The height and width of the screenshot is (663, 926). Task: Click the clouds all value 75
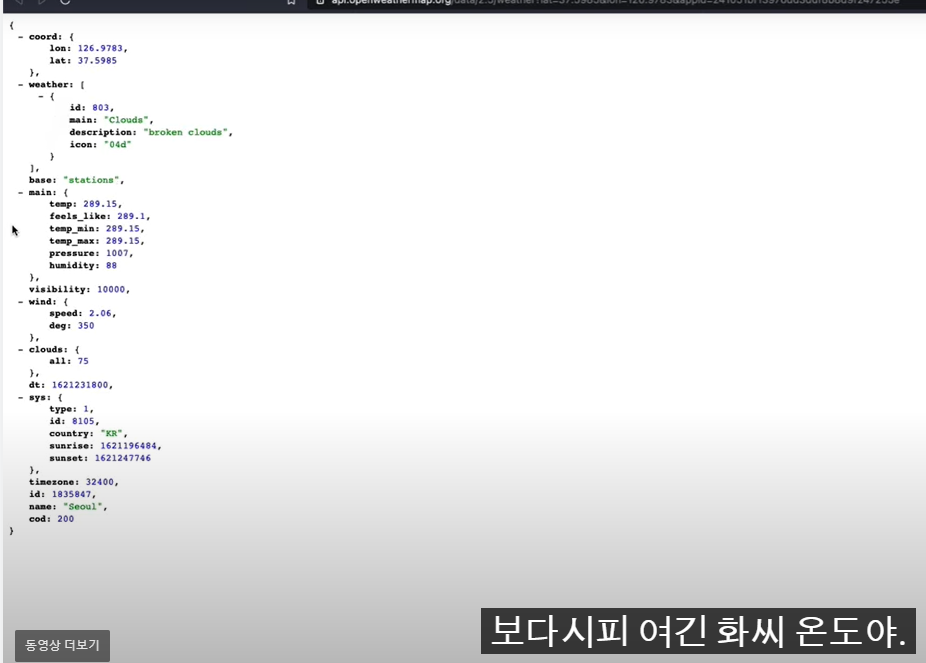coord(83,361)
